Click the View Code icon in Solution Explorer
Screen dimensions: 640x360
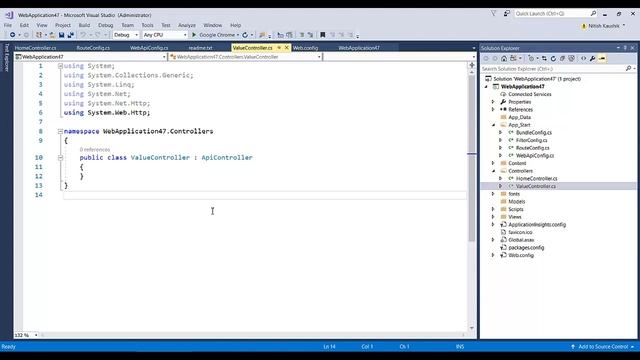pyautogui.click(x=583, y=59)
